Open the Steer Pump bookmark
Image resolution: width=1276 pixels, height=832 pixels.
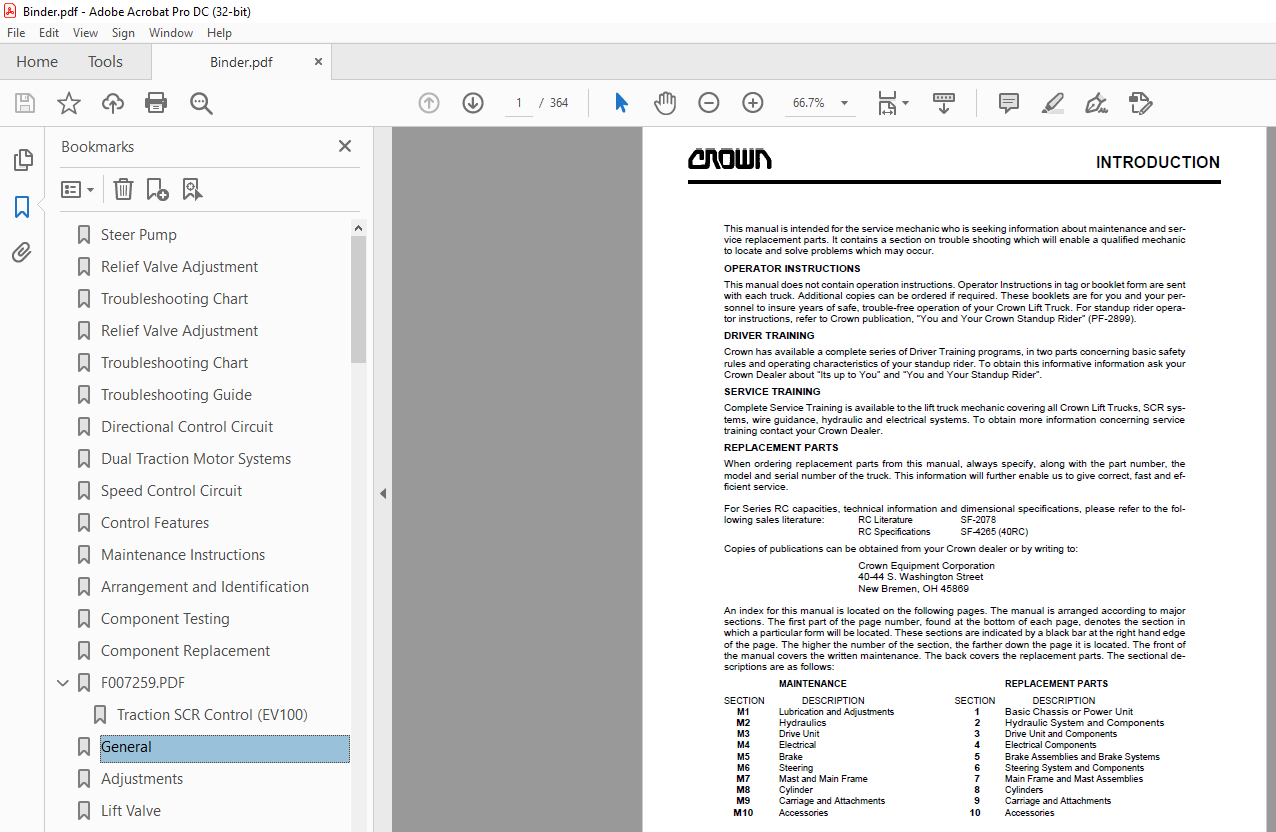pyautogui.click(x=139, y=235)
